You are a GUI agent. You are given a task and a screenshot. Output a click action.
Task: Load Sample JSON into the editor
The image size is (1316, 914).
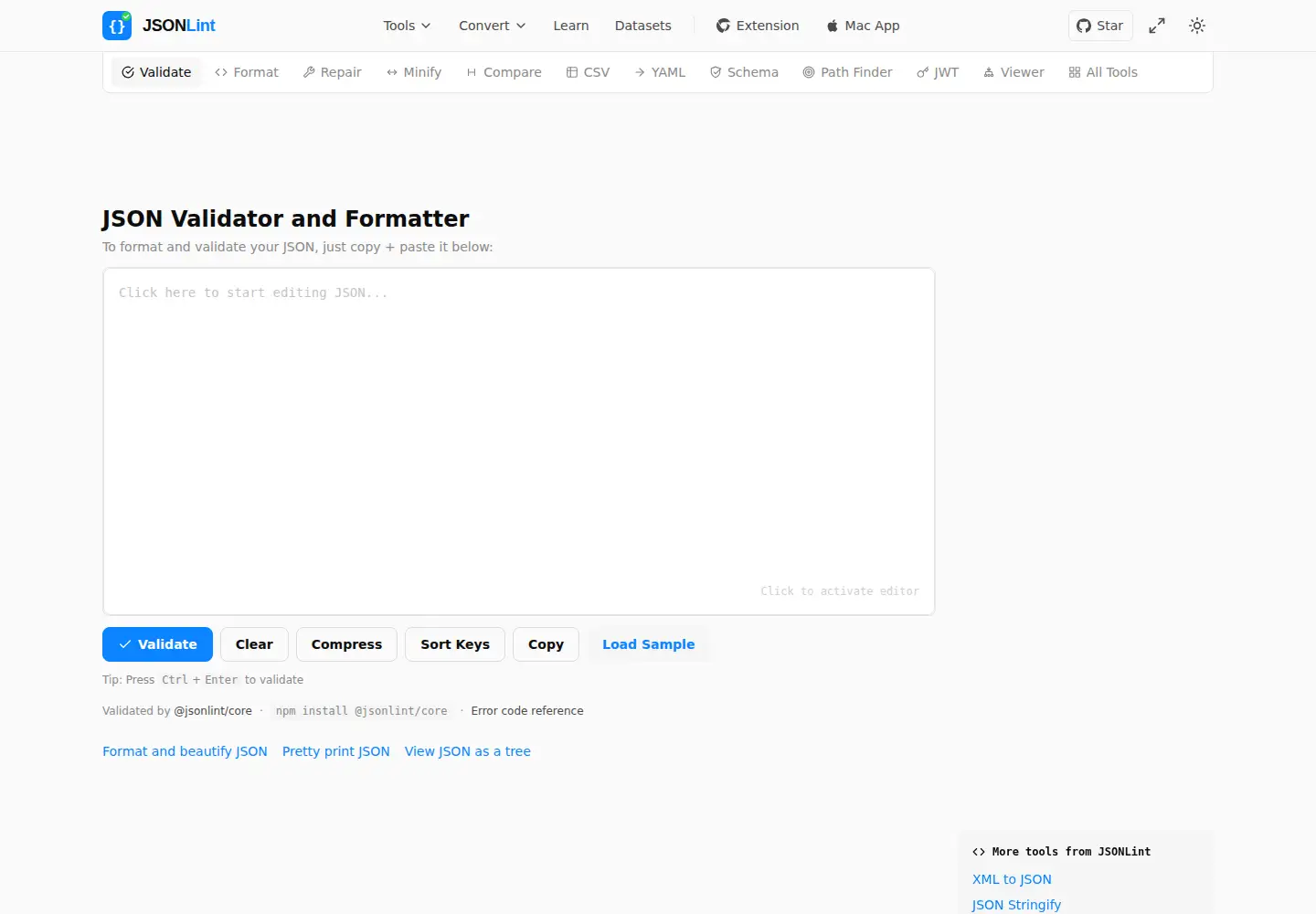pos(648,644)
